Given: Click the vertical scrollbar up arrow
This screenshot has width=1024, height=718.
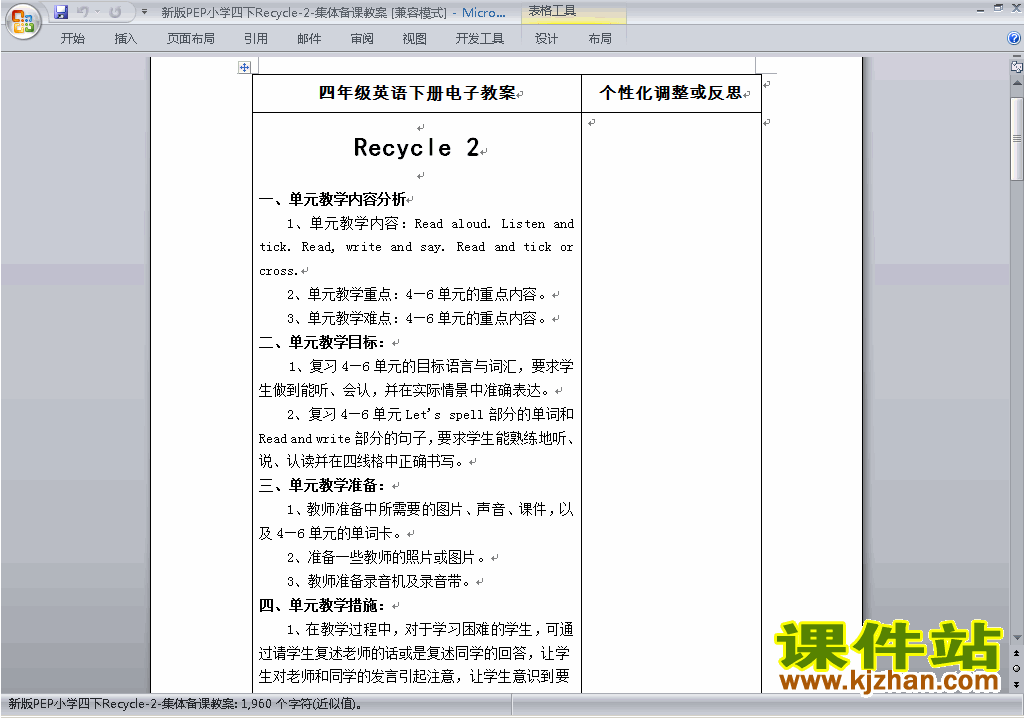Looking at the screenshot, I should 1016,84.
